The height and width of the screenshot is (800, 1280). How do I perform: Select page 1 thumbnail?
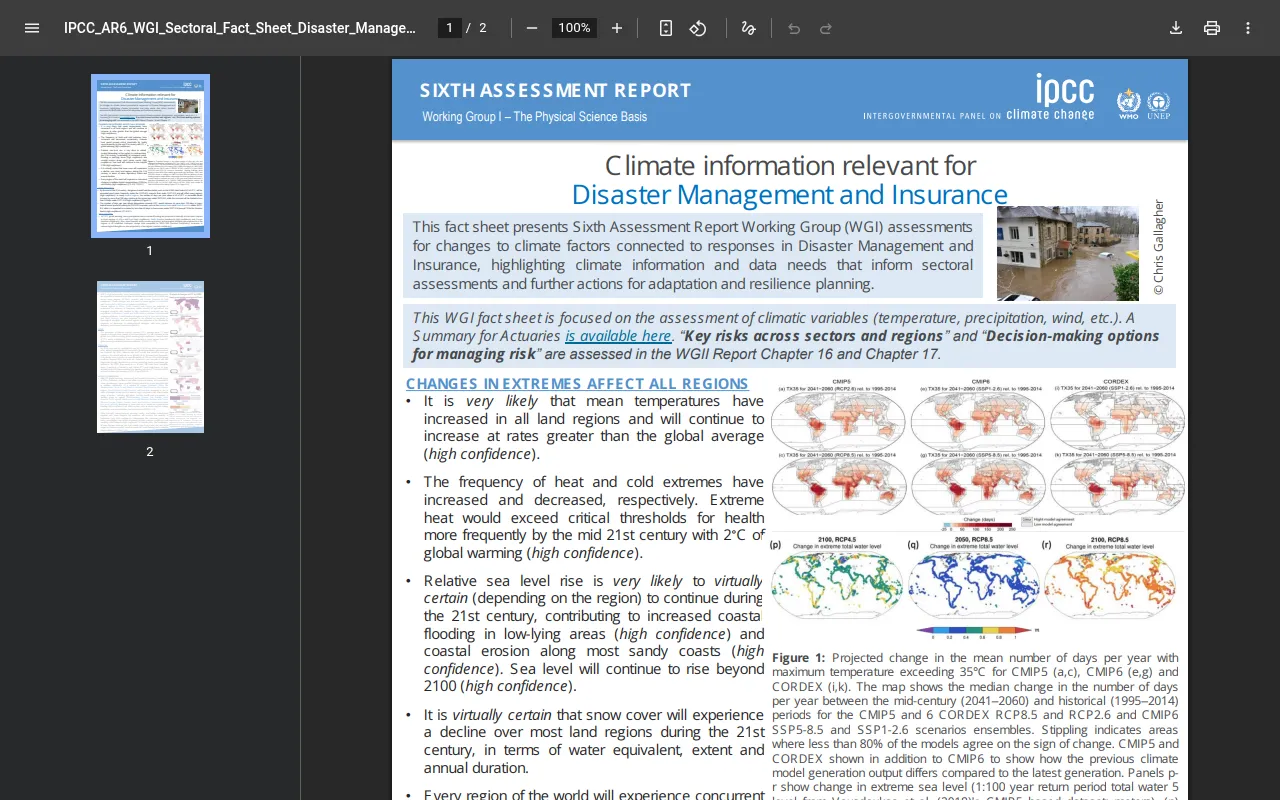click(x=150, y=156)
